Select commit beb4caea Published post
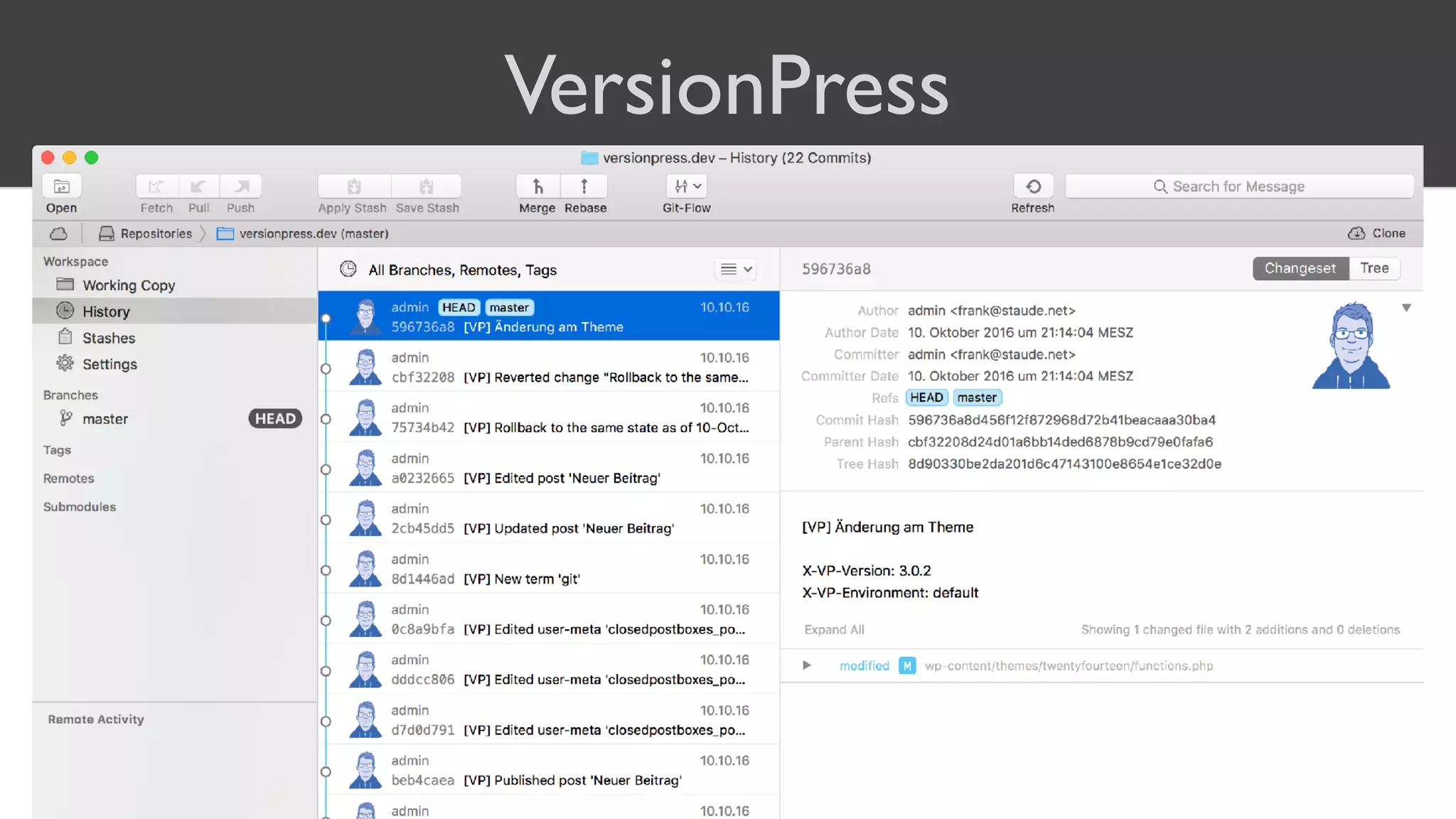The height and width of the screenshot is (819, 1456). point(549,770)
